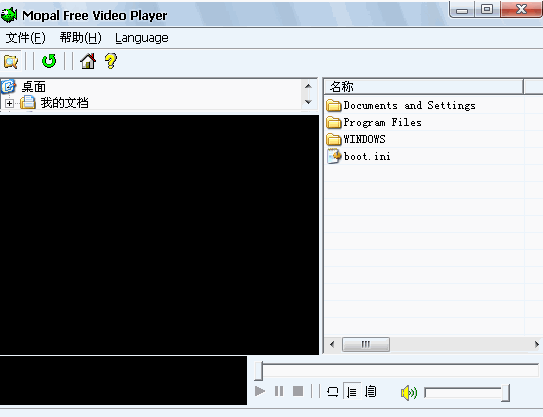Click the 名称 column header
This screenshot has width=543, height=417.
[424, 87]
